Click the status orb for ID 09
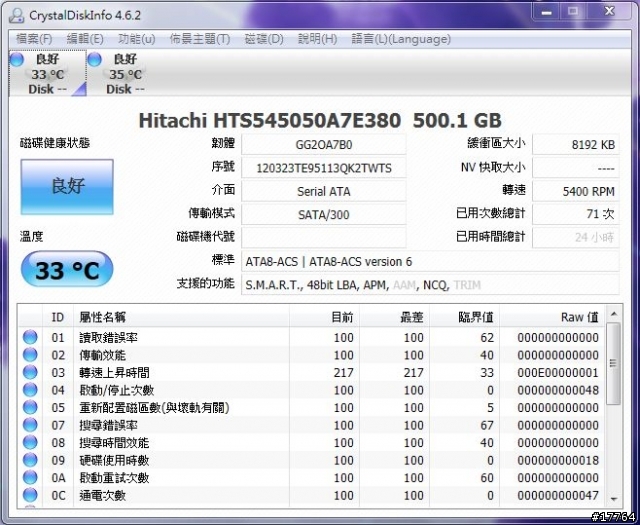640x525 pixels. tap(30, 460)
